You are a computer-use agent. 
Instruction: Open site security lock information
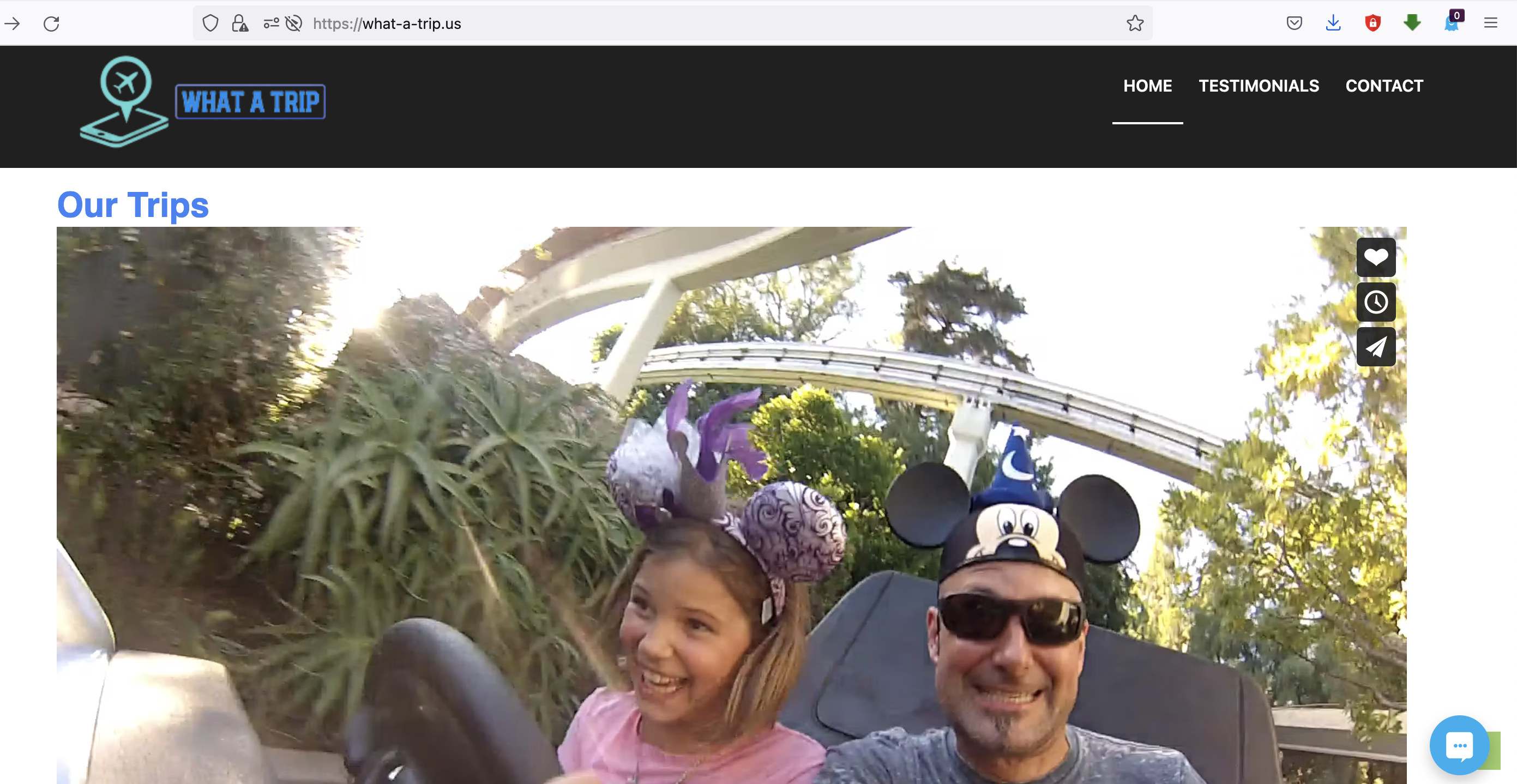click(x=240, y=23)
